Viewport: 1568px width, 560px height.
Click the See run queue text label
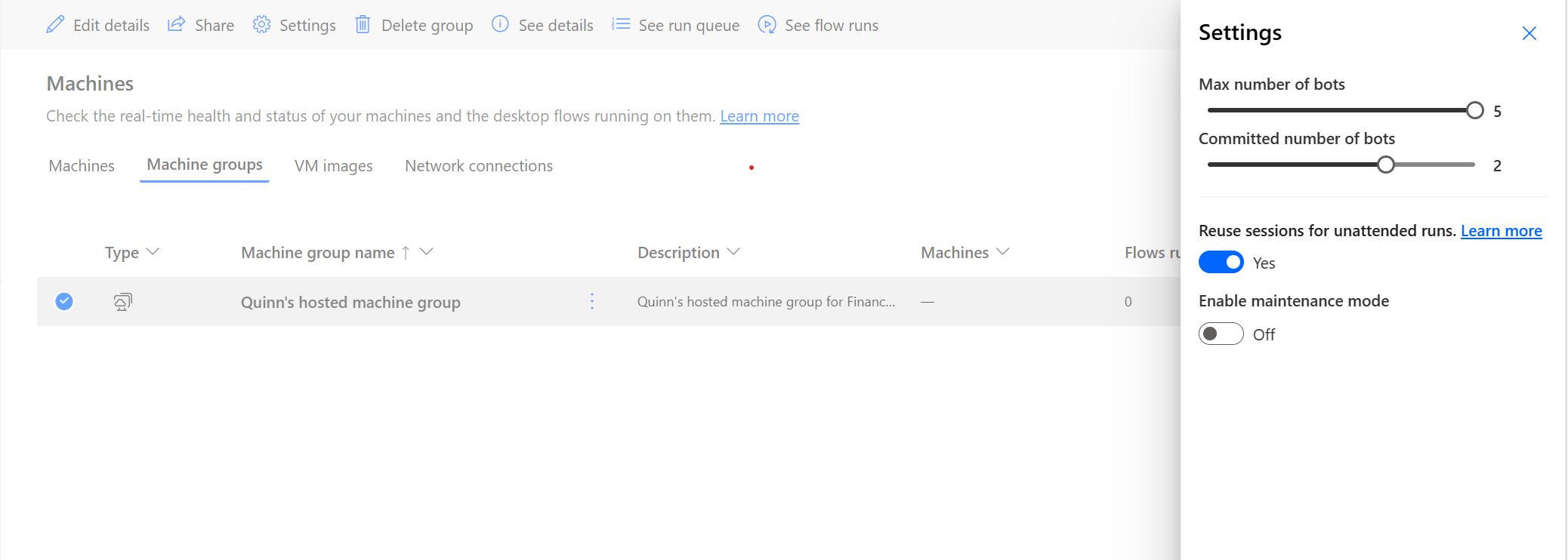(689, 25)
